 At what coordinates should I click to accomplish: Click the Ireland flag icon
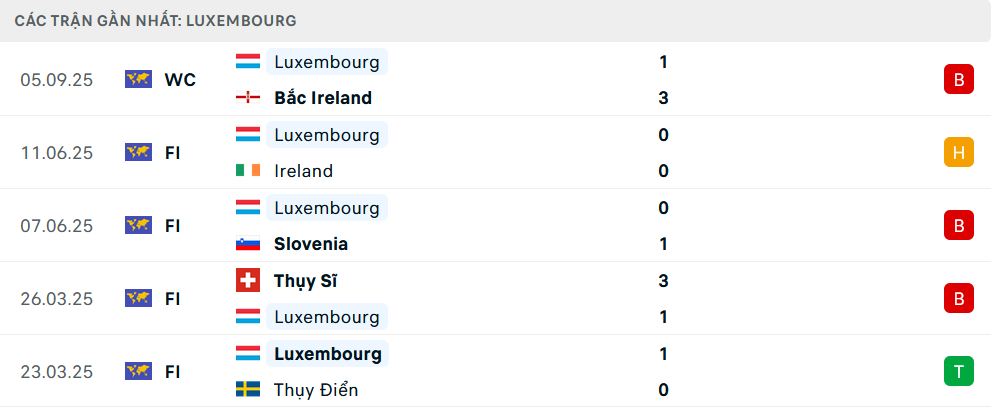(x=248, y=171)
